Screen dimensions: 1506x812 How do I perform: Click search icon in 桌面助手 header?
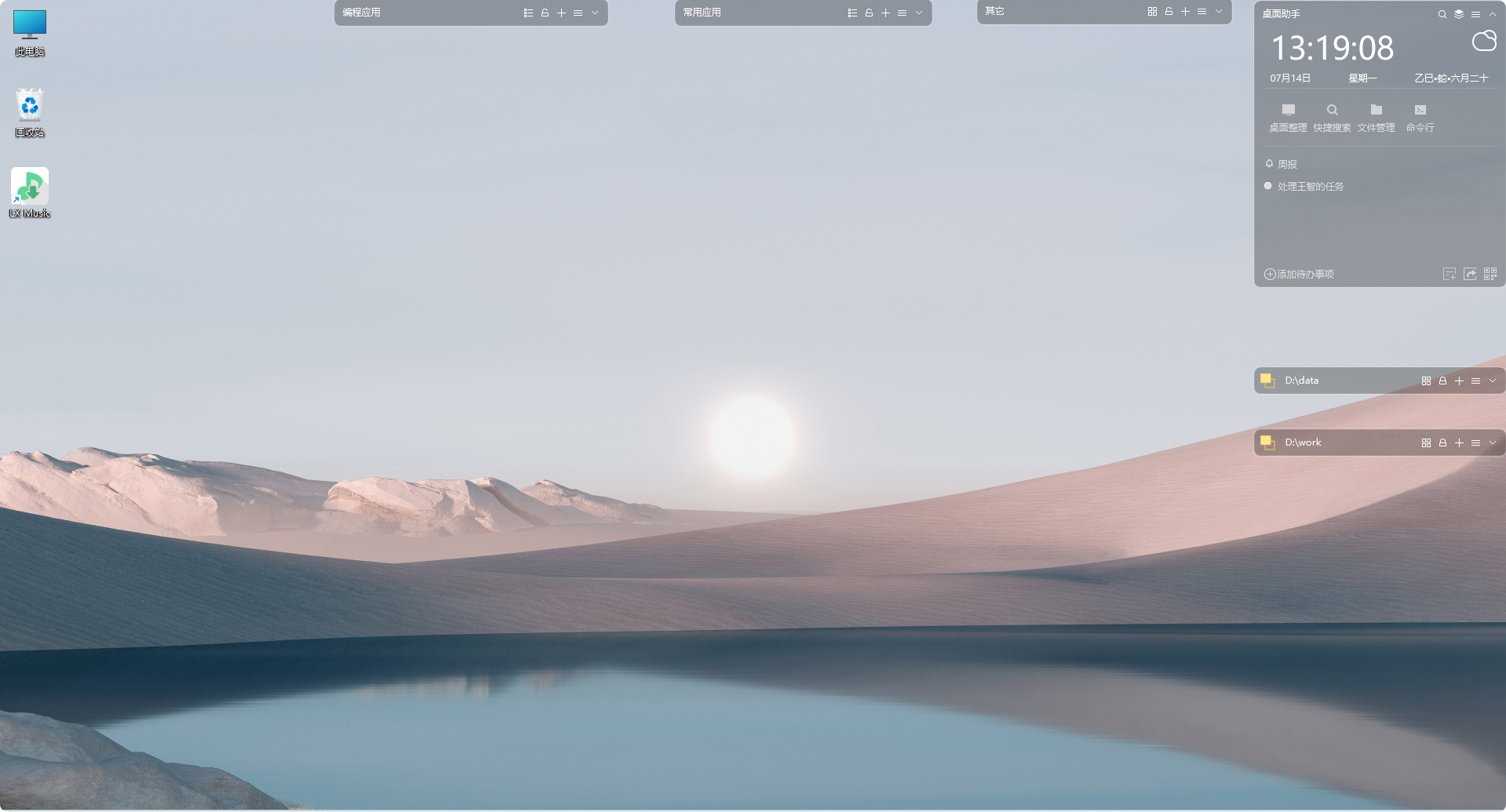1442,14
